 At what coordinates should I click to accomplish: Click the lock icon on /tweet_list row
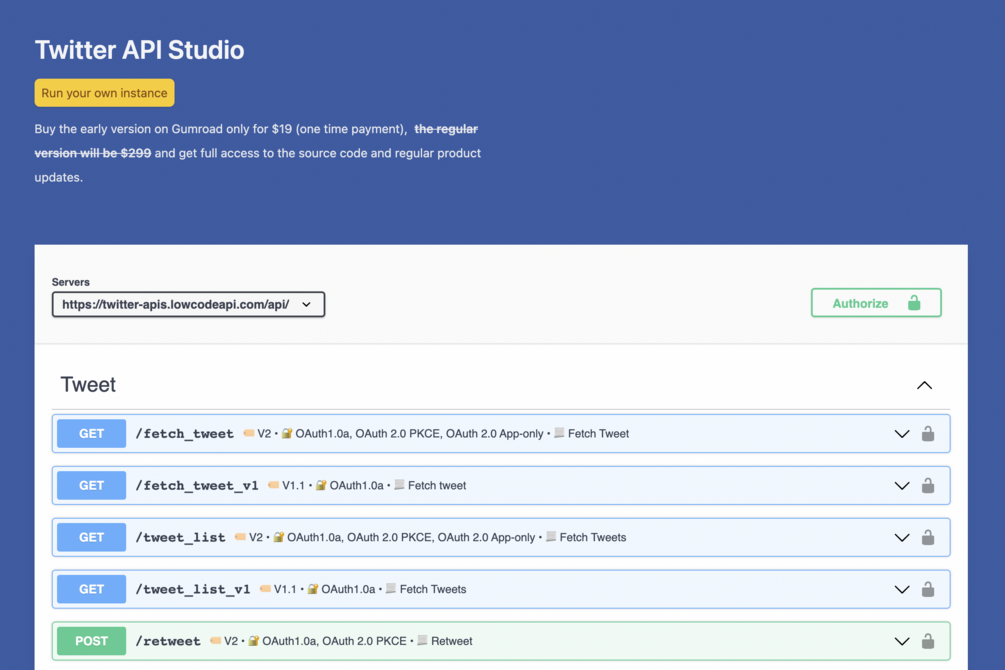[928, 538]
